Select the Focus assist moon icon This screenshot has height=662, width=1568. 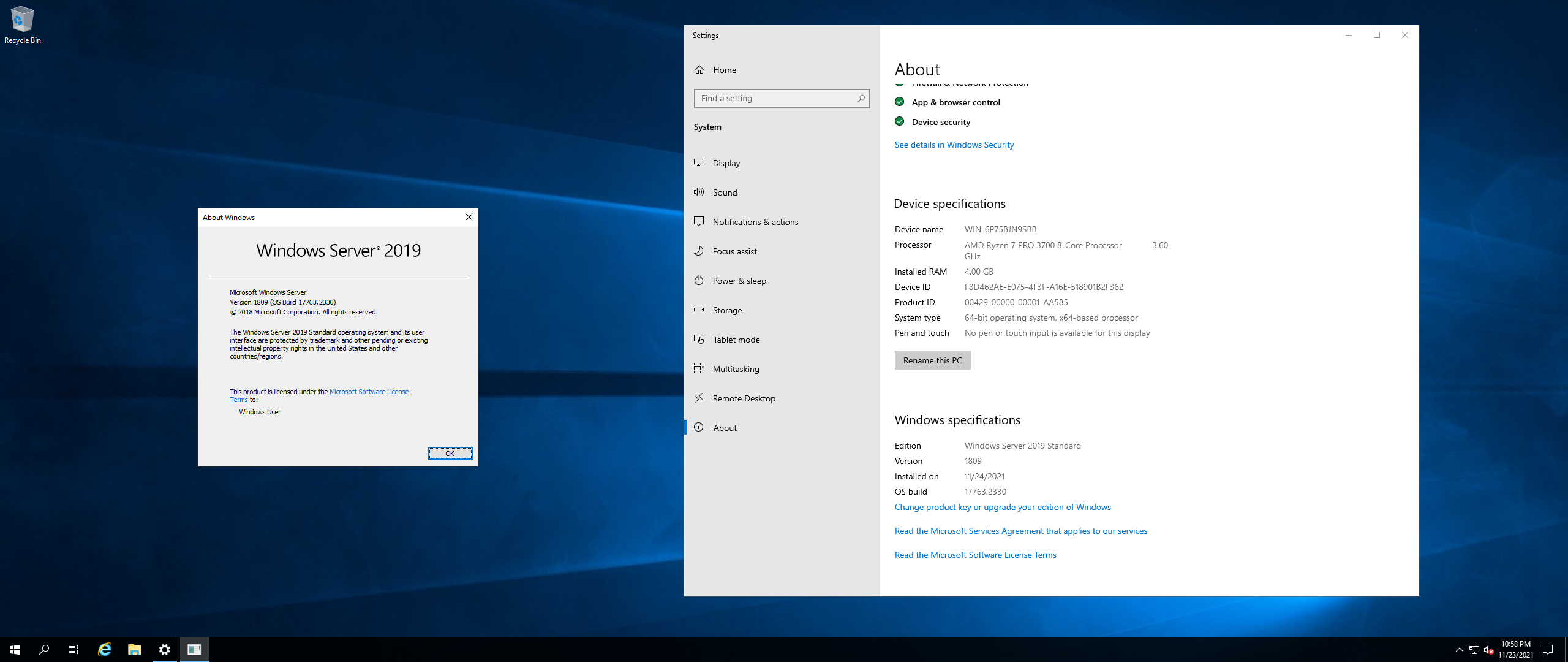[x=699, y=251]
